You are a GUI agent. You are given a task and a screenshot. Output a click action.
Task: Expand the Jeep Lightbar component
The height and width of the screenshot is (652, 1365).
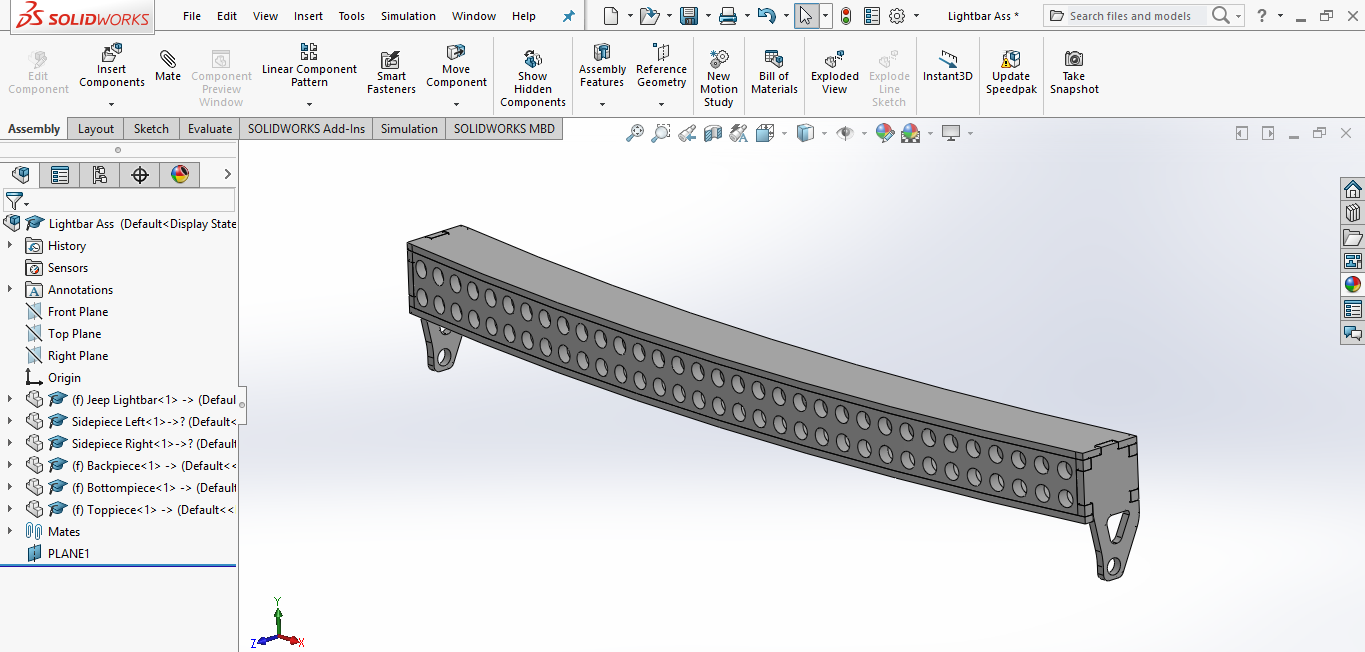[x=10, y=399]
